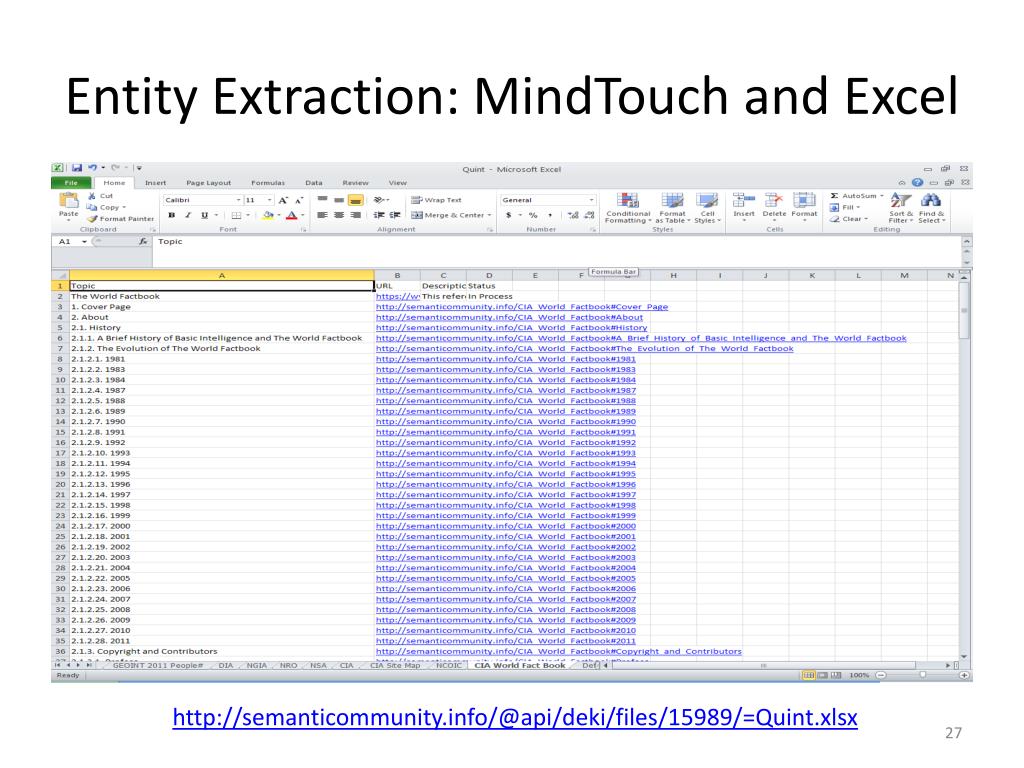Viewport: 1024px width, 768px height.
Task: Click the Insert Function fx icon
Action: 143,242
